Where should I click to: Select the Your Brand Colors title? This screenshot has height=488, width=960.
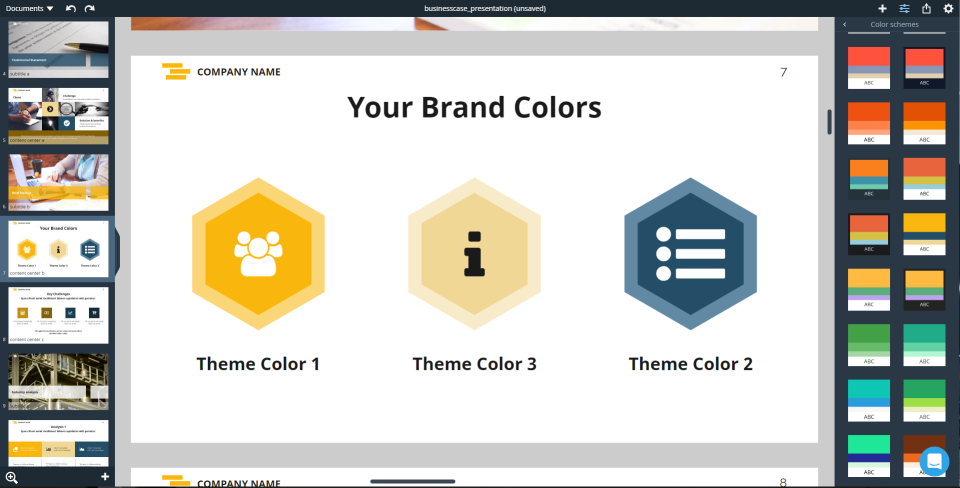click(474, 107)
